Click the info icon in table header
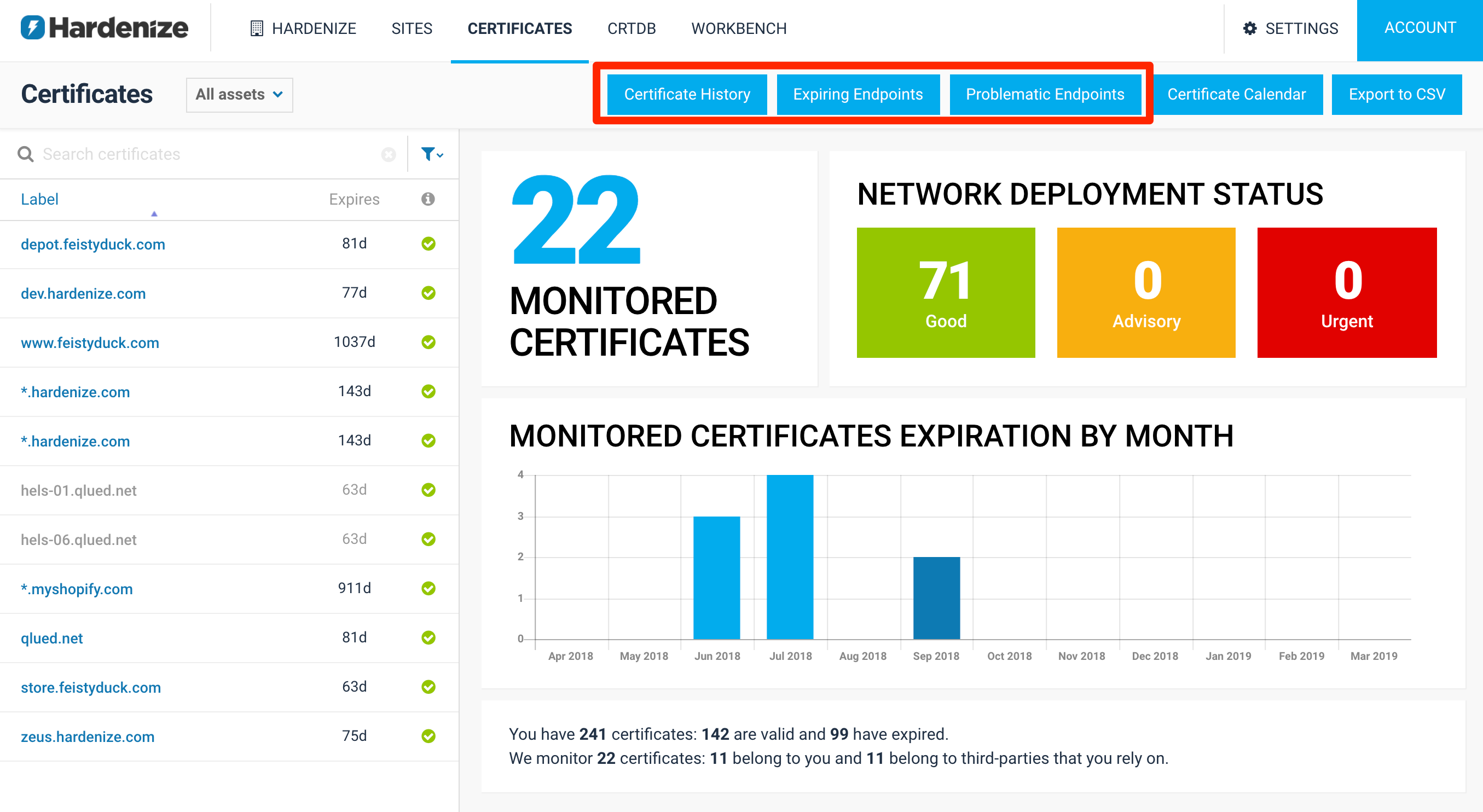 coord(428,199)
